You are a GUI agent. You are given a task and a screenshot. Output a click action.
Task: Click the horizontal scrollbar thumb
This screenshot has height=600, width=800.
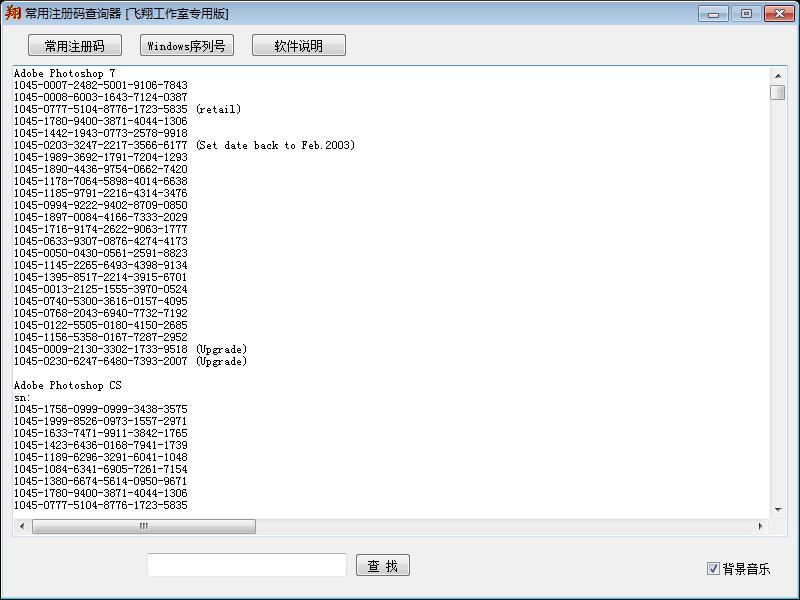coord(143,526)
